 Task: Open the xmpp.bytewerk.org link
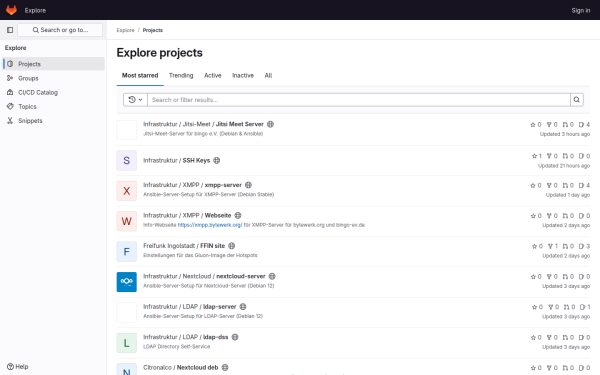click(210, 225)
